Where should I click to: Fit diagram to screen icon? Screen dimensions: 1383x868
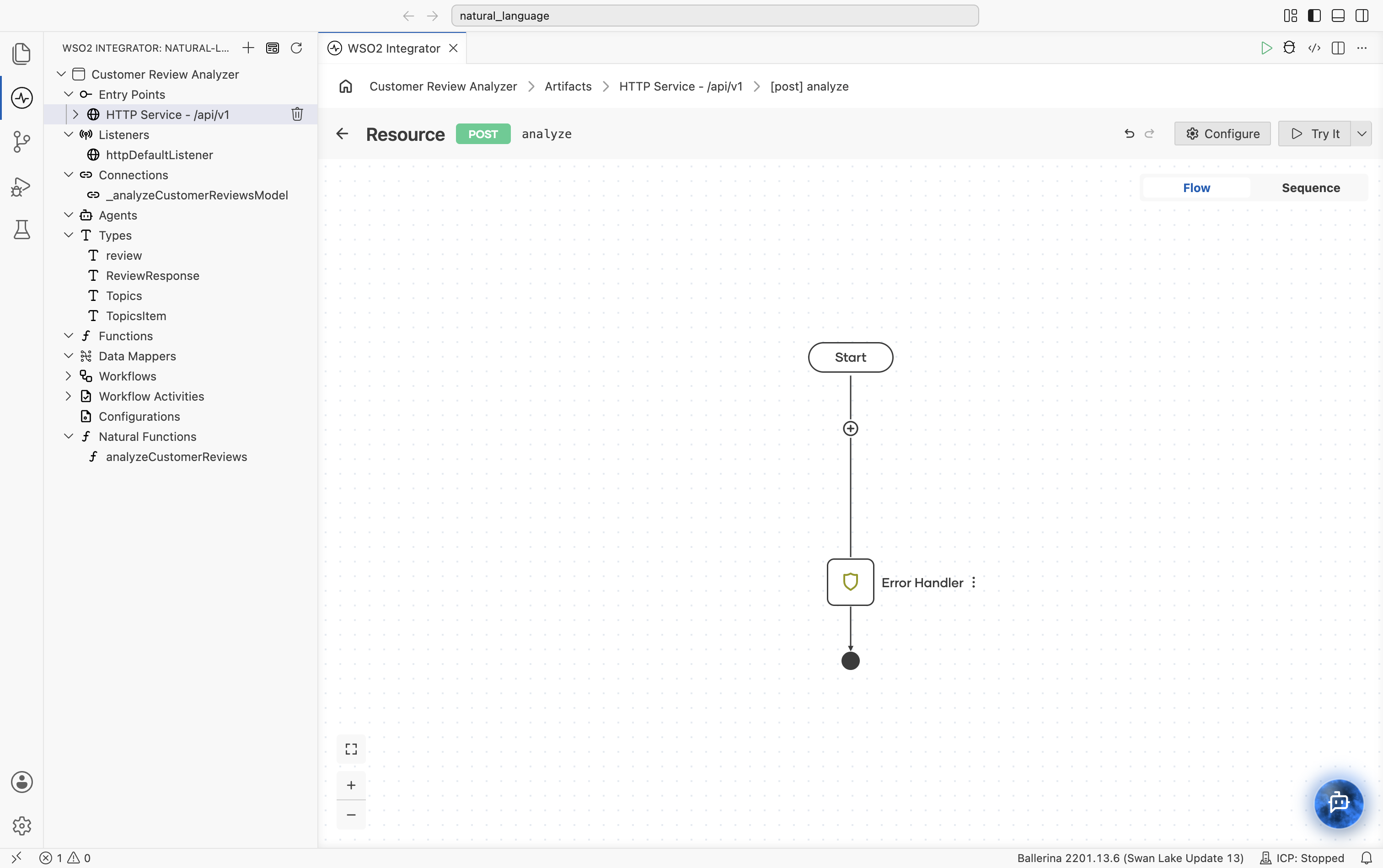(351, 749)
